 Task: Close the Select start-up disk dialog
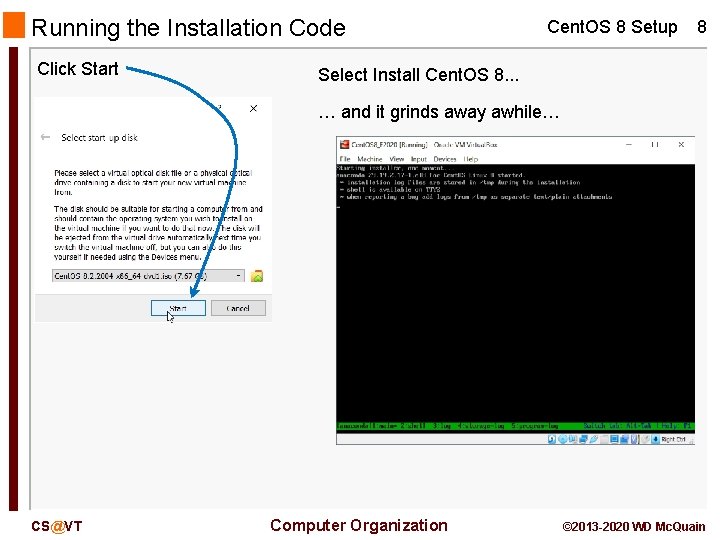(x=253, y=108)
